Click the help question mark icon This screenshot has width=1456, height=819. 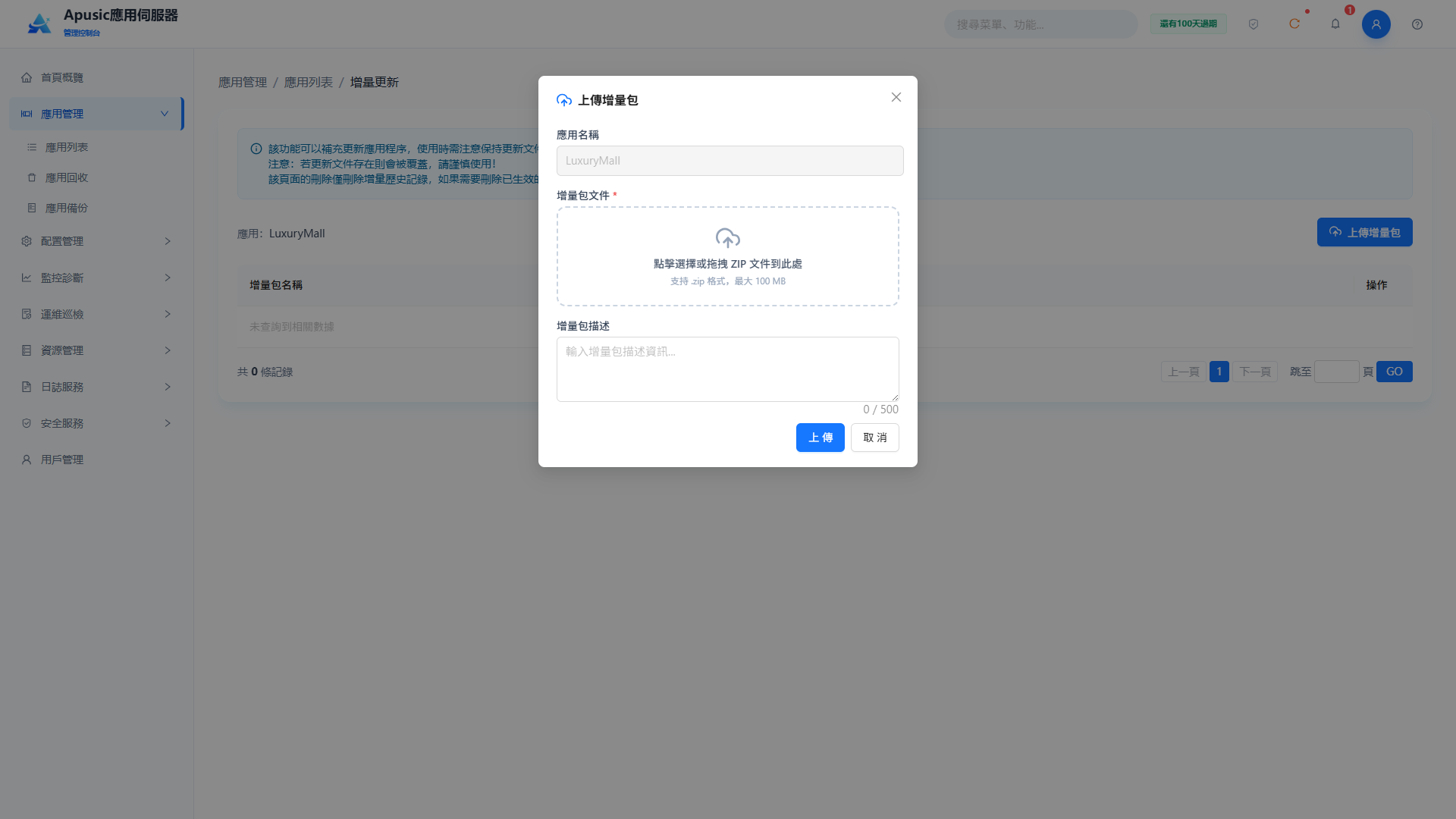pyautogui.click(x=1417, y=24)
